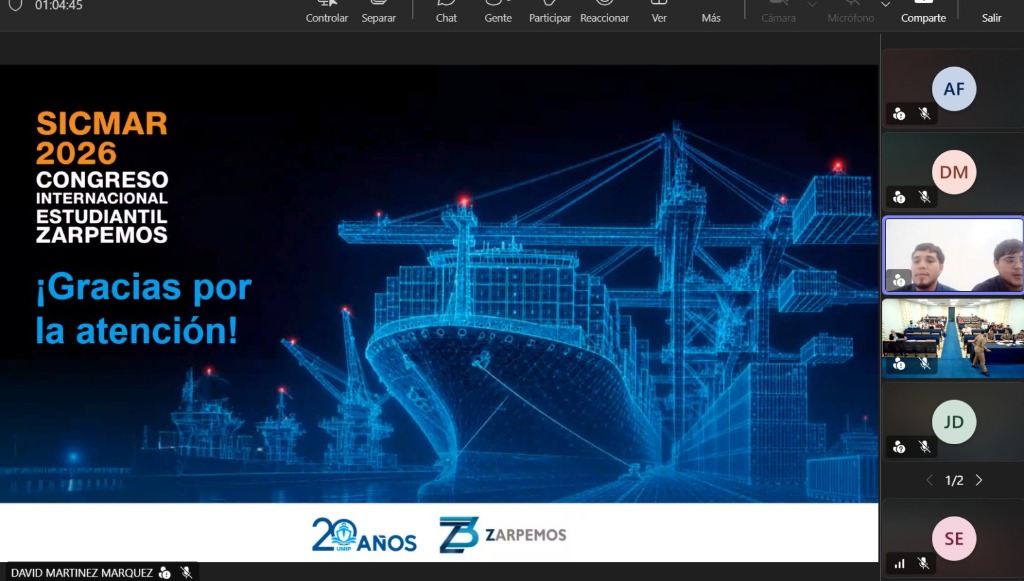Click Separar to pop out content
Screen dimensions: 1024x581
coord(379,12)
